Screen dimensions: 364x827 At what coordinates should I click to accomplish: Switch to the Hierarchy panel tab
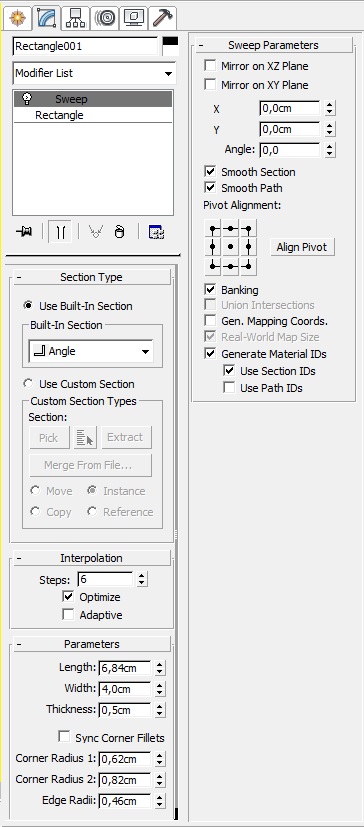75,18
